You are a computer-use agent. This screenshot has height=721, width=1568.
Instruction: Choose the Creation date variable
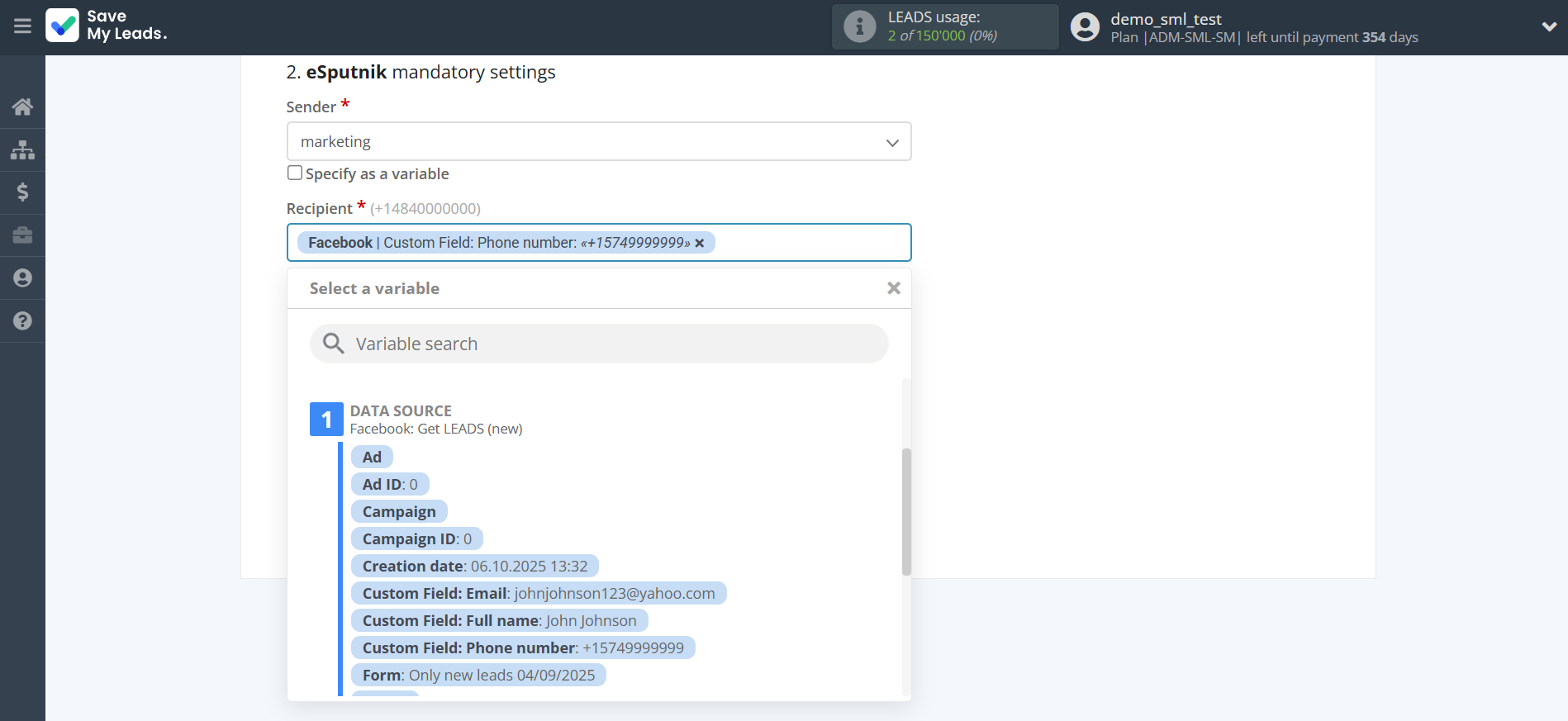click(474, 566)
